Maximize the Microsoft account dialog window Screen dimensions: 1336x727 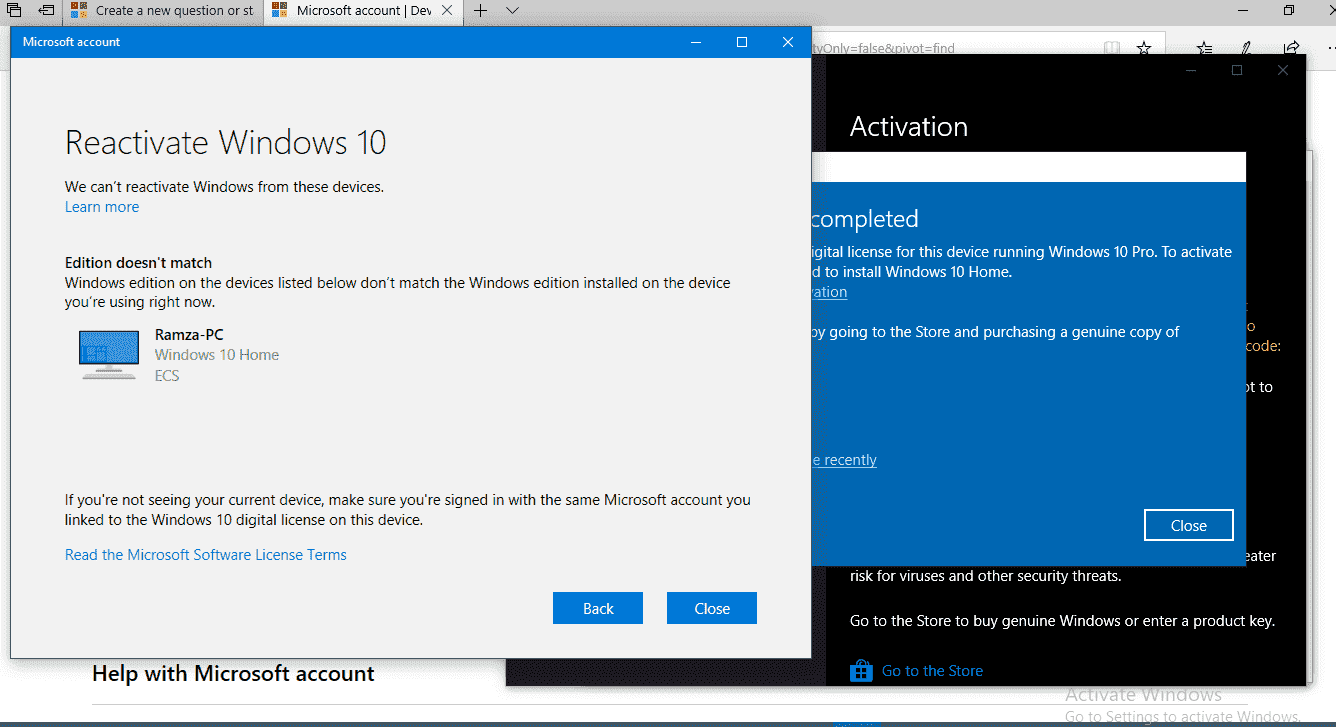[x=742, y=42]
